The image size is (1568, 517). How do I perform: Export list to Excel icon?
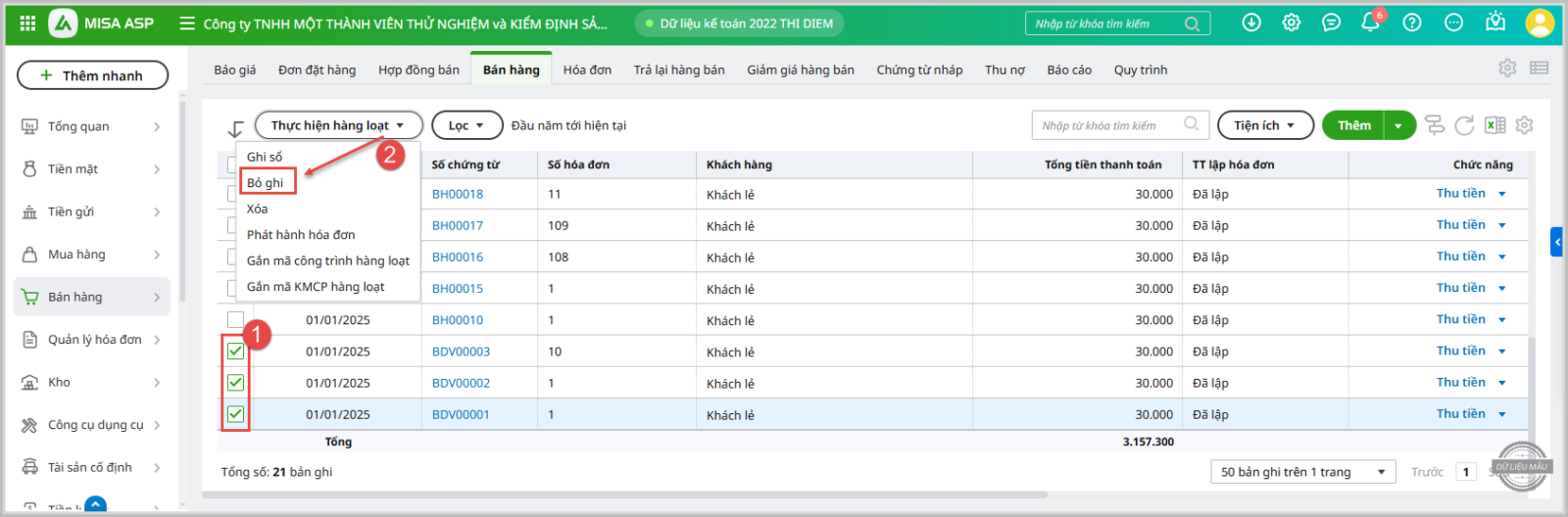coord(1494,125)
